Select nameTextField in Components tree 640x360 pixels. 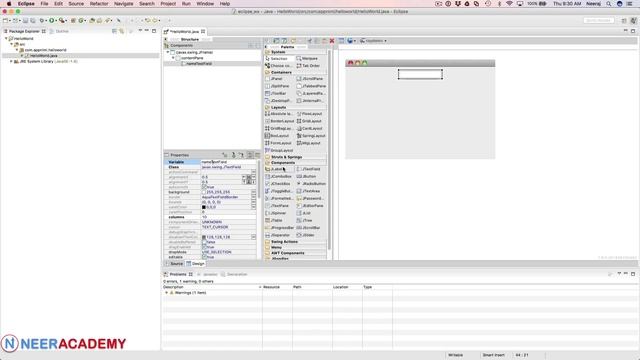[x=199, y=64]
